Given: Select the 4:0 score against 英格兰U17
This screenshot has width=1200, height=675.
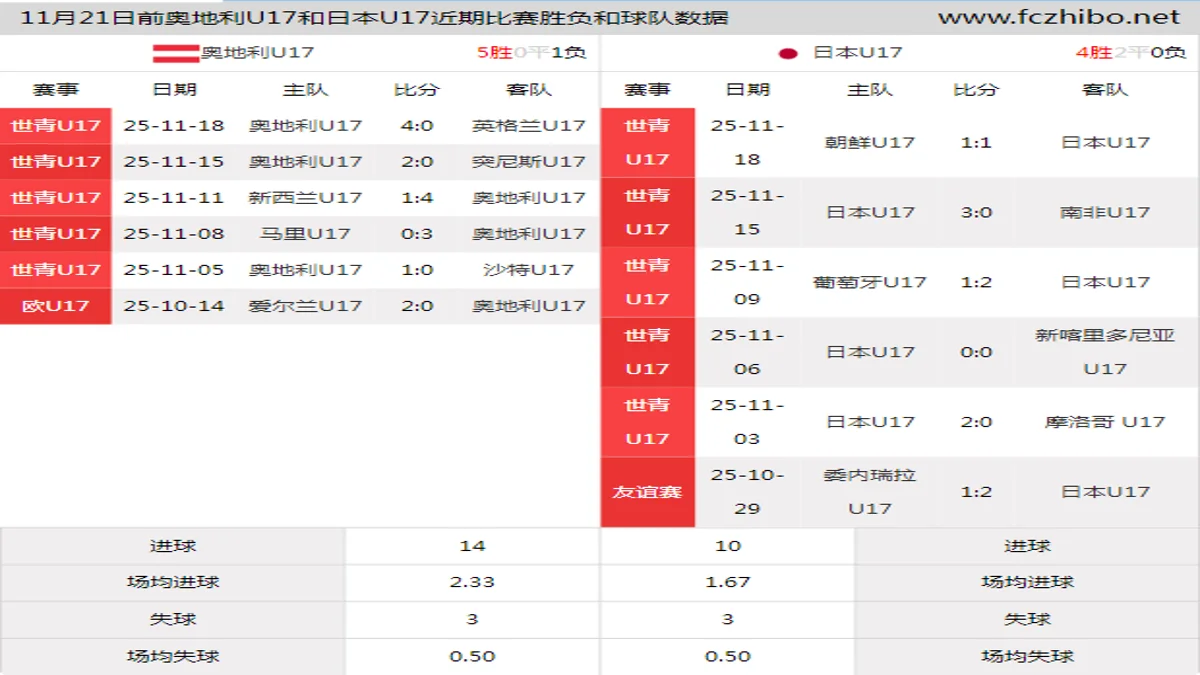Looking at the screenshot, I should pos(417,126).
